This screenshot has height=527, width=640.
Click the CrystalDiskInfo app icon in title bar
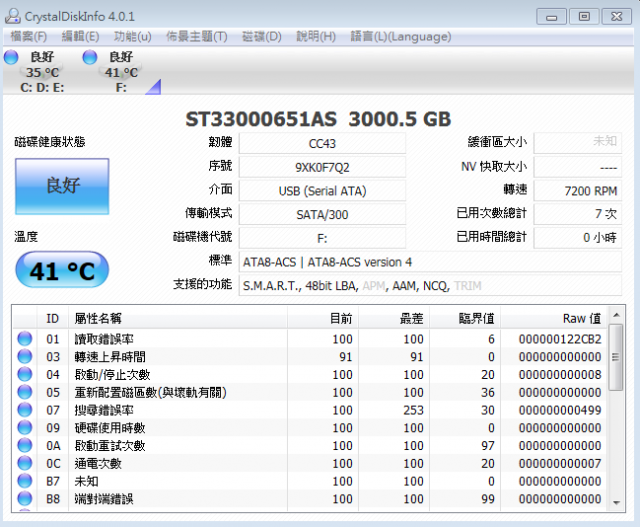coord(12,16)
